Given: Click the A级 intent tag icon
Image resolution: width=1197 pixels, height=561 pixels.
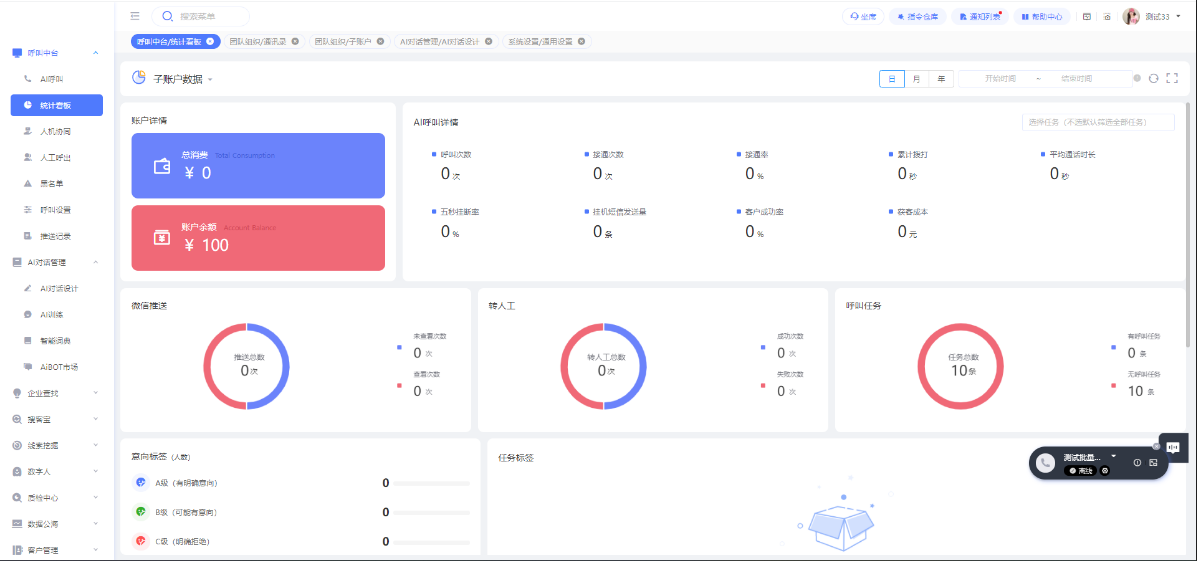Looking at the screenshot, I should 141,483.
